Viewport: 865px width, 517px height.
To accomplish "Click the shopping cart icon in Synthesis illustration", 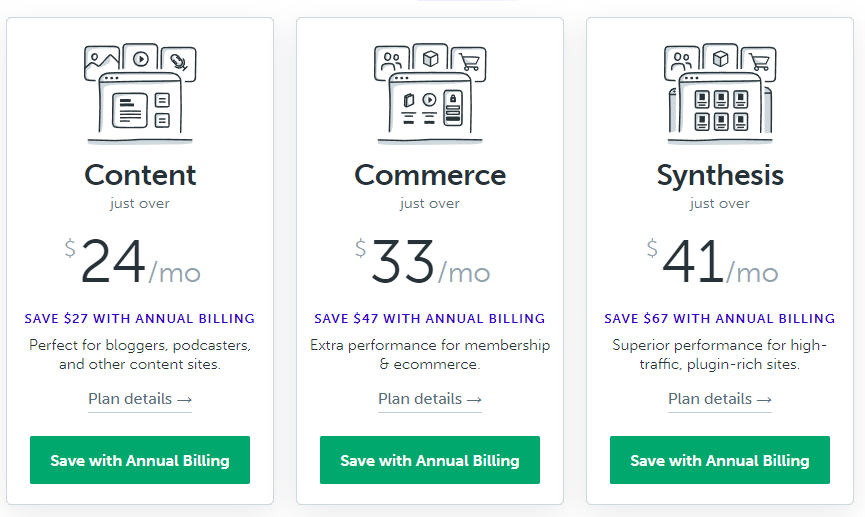I will click(x=759, y=62).
